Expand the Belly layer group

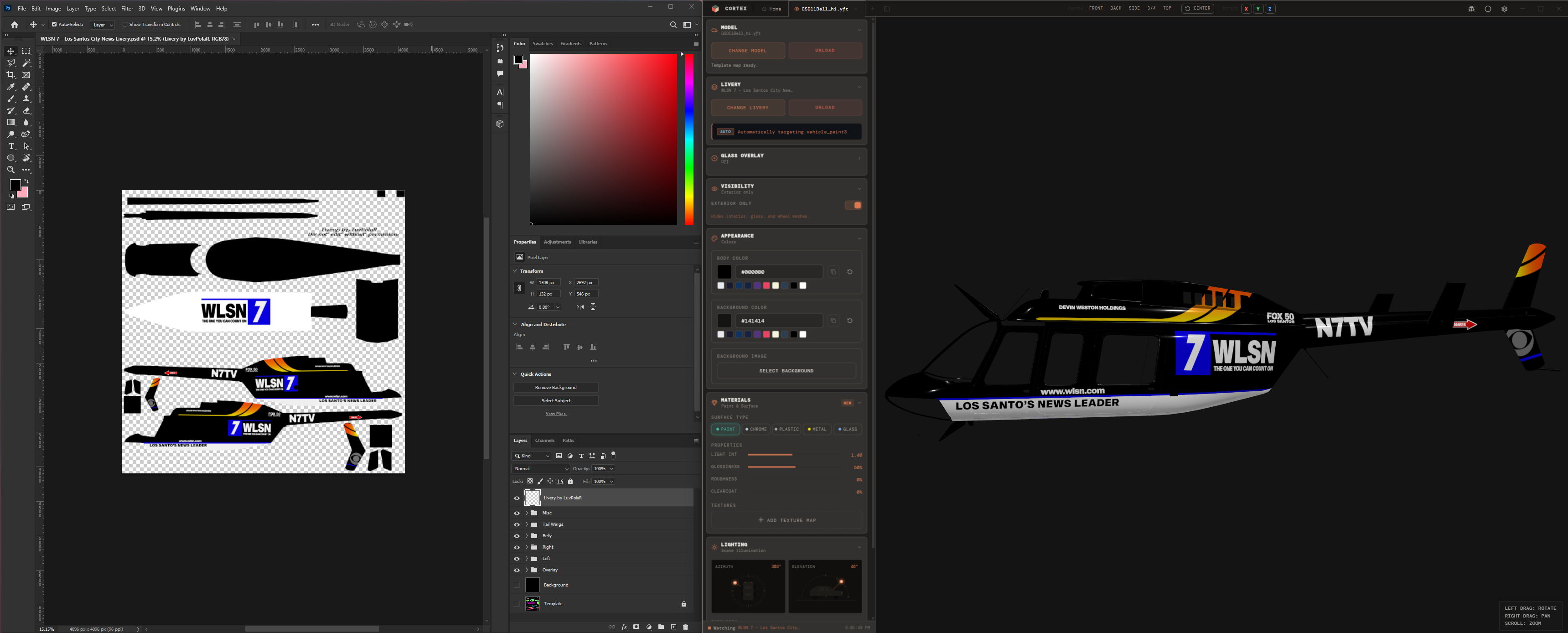tap(527, 536)
